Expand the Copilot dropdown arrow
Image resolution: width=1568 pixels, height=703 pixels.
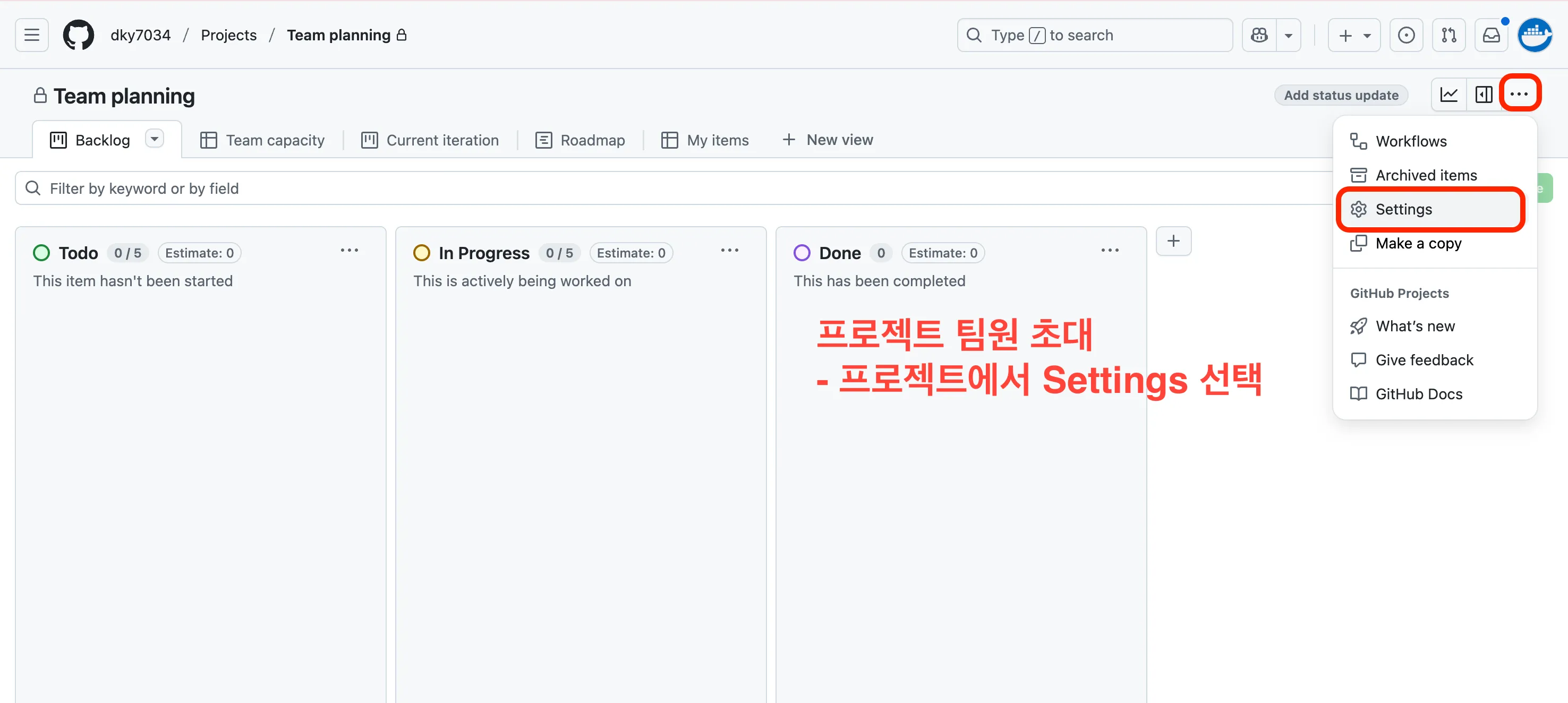click(x=1289, y=35)
